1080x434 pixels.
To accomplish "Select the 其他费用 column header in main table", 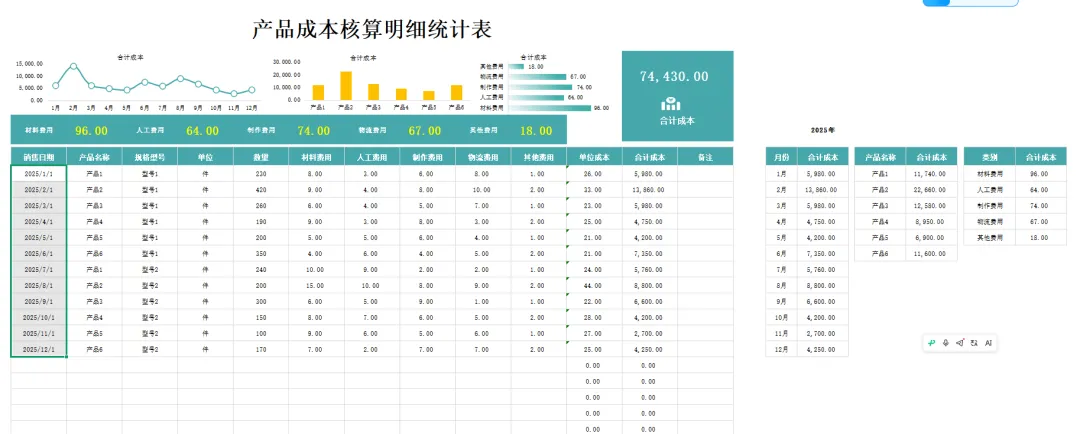I will tap(539, 157).
